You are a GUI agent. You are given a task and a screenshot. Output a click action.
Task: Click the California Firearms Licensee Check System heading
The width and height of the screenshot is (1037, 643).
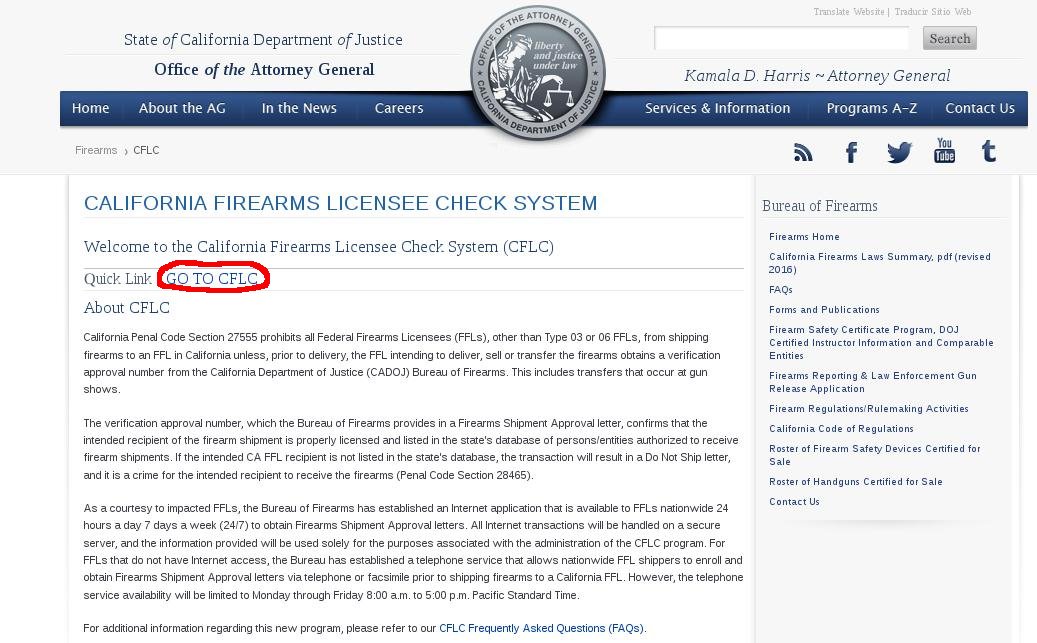(x=341, y=203)
